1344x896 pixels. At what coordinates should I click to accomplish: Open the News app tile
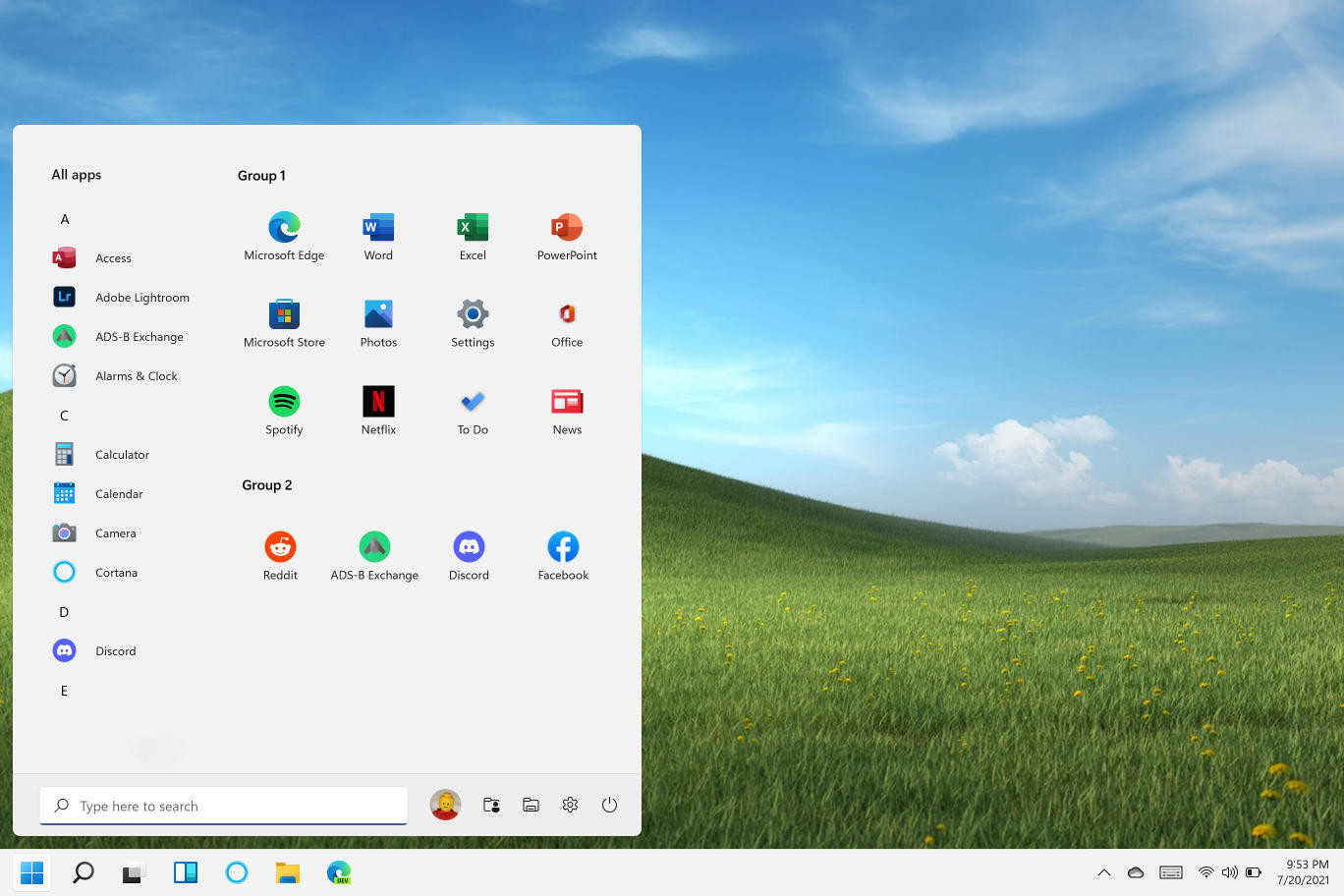click(x=567, y=411)
